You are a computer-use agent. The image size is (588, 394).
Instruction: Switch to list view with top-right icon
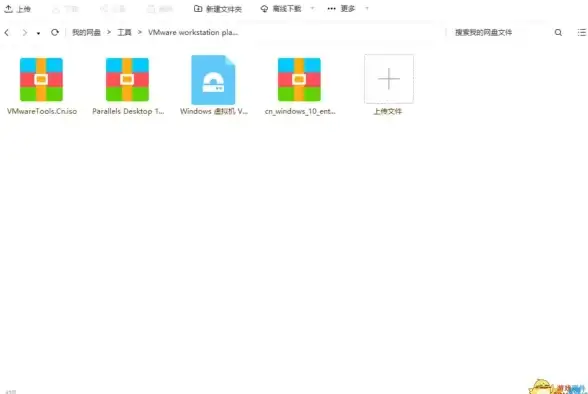pos(582,33)
